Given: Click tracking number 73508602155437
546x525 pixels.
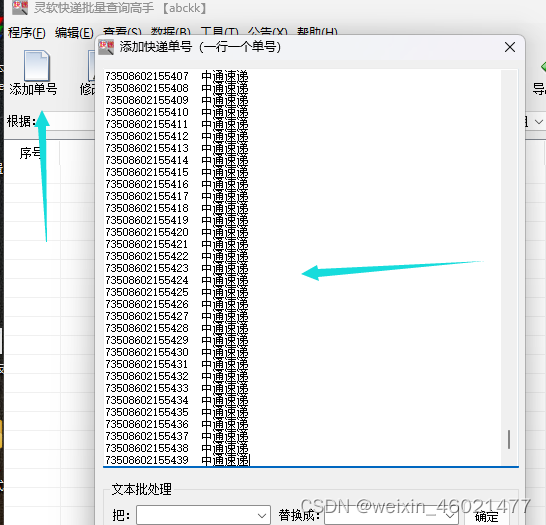Looking at the screenshot, I should (147, 436).
